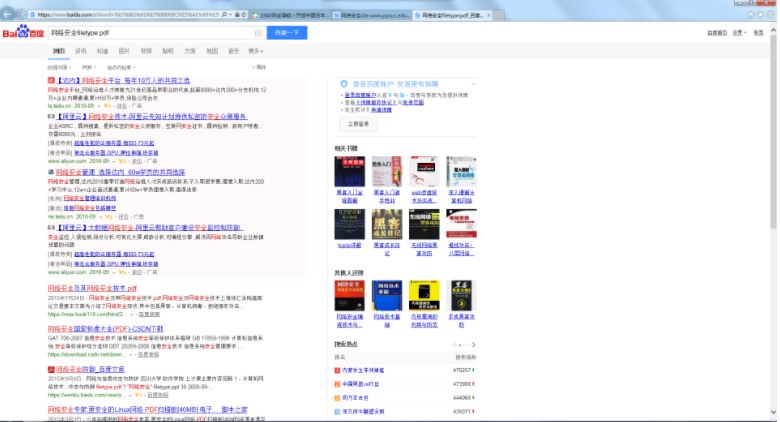Click the scrollbar up arrow
The width and height of the screenshot is (780, 422).
pos(773,30)
